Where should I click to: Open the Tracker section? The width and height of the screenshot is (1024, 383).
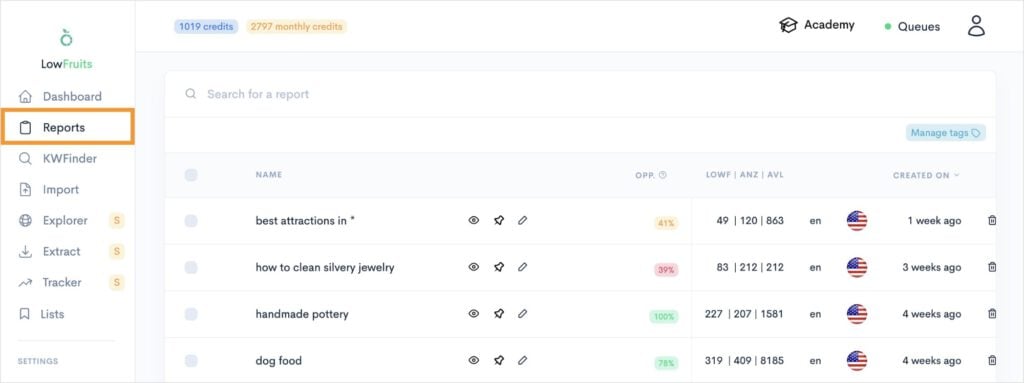(x=62, y=282)
